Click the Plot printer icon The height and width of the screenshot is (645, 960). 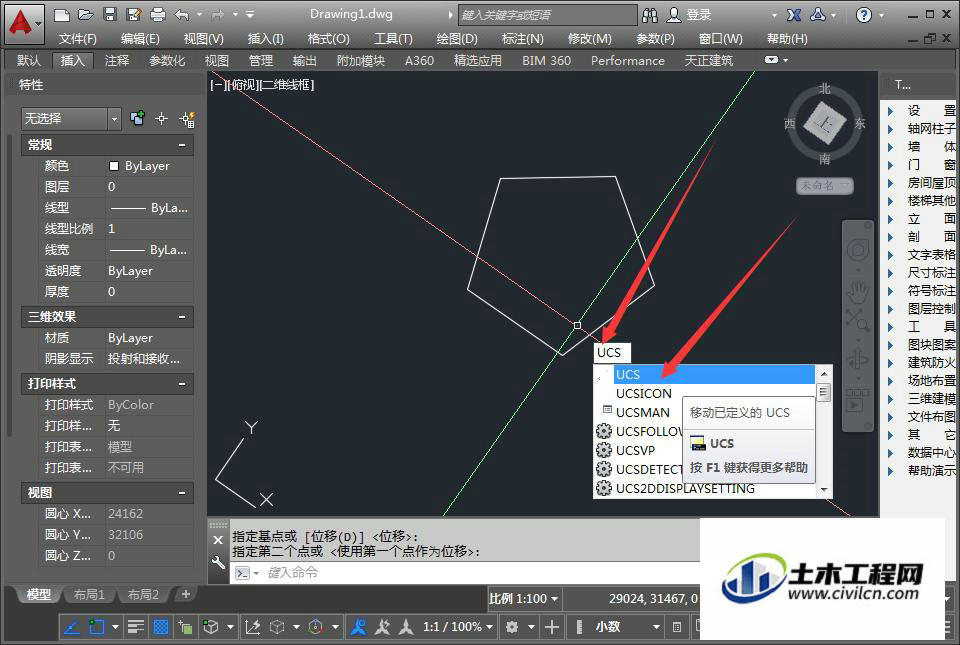[x=158, y=14]
